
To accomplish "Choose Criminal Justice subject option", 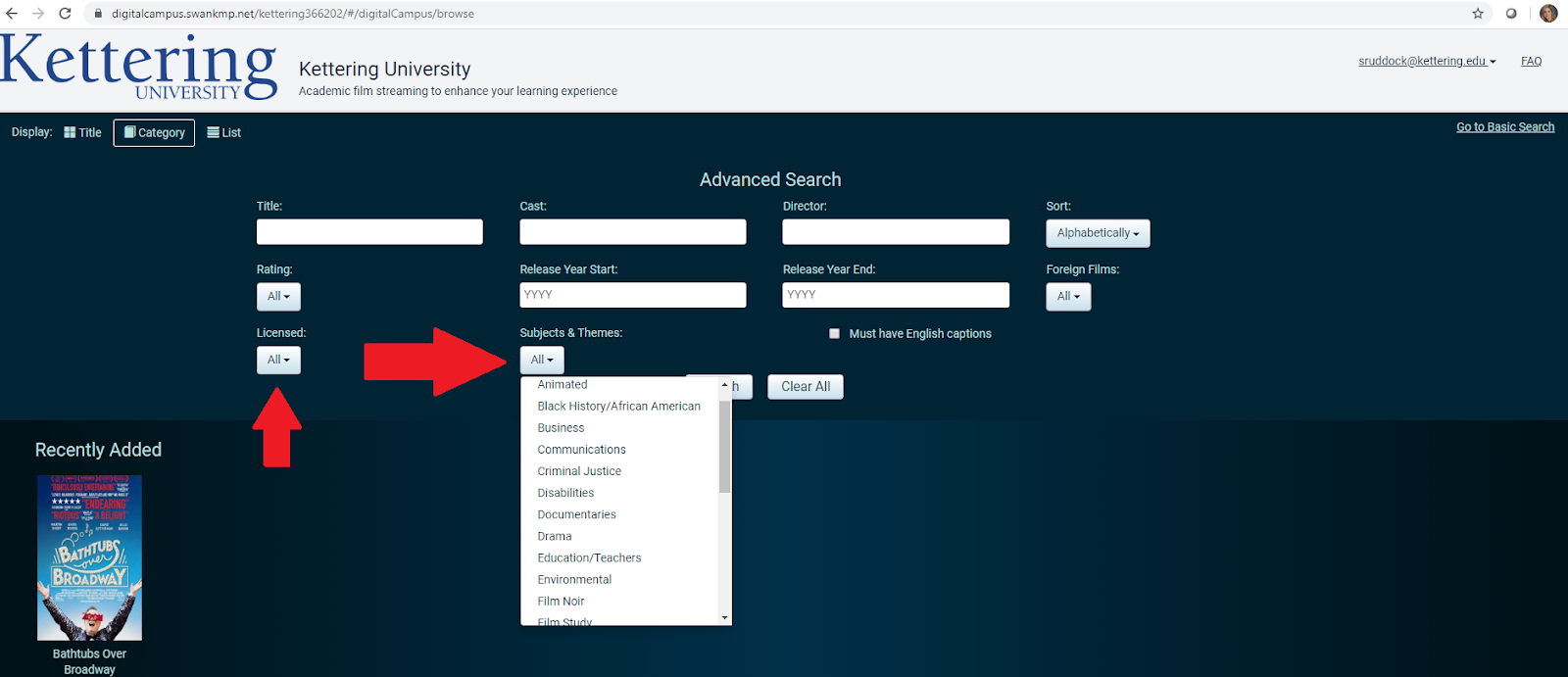I will point(579,471).
